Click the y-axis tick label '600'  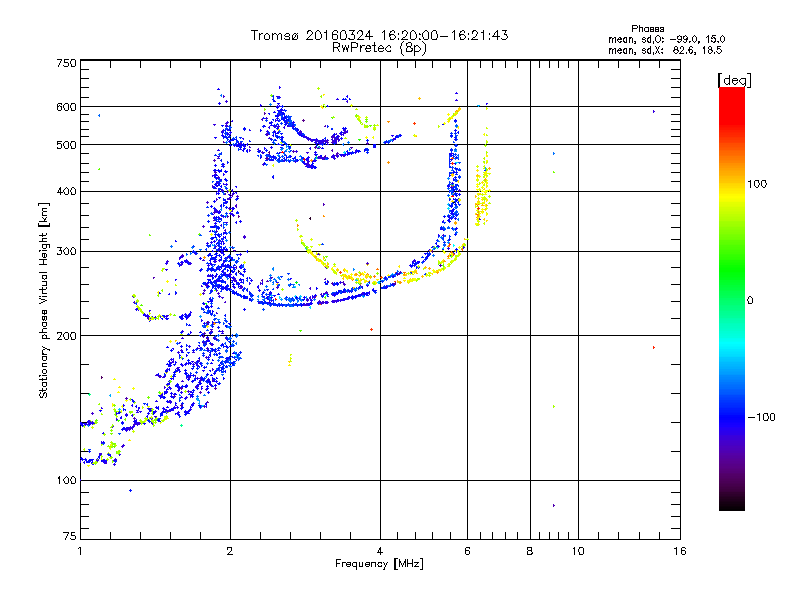[x=67, y=107]
